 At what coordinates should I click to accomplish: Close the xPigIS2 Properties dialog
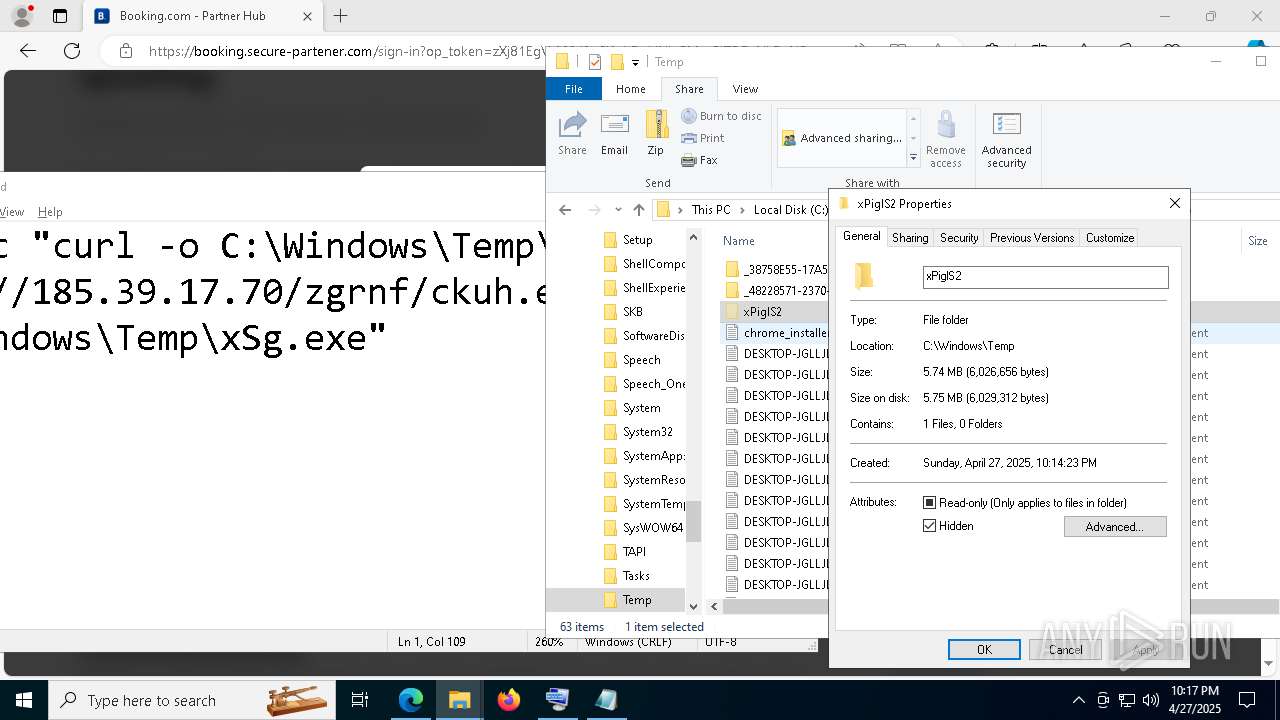[x=1175, y=203]
